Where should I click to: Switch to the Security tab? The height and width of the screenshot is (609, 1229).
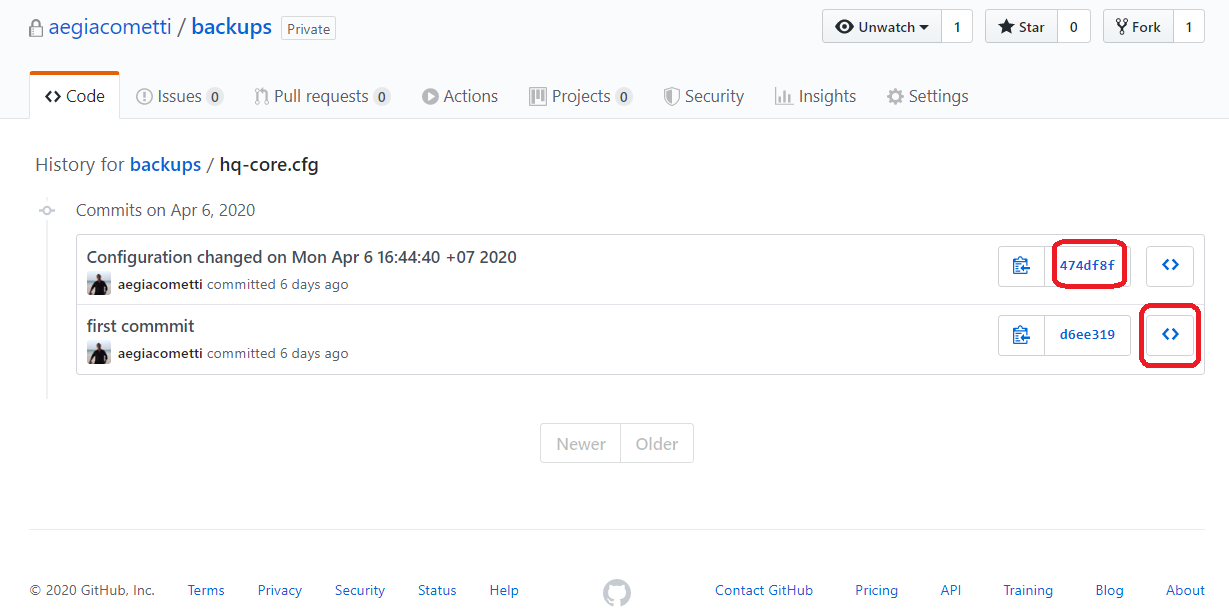704,96
